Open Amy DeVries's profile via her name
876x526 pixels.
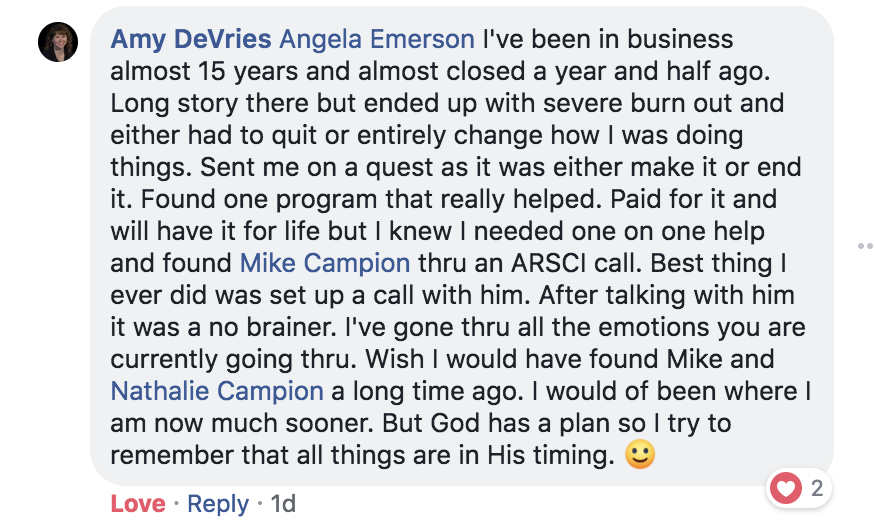coord(191,39)
